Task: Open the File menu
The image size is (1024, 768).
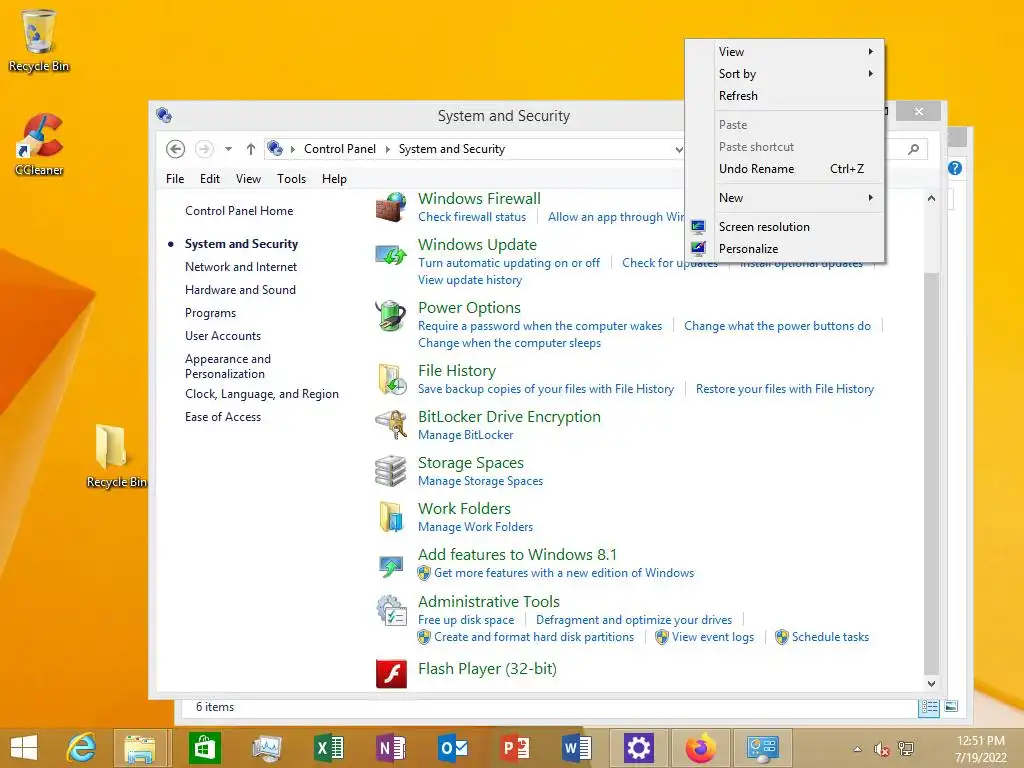Action: (175, 179)
